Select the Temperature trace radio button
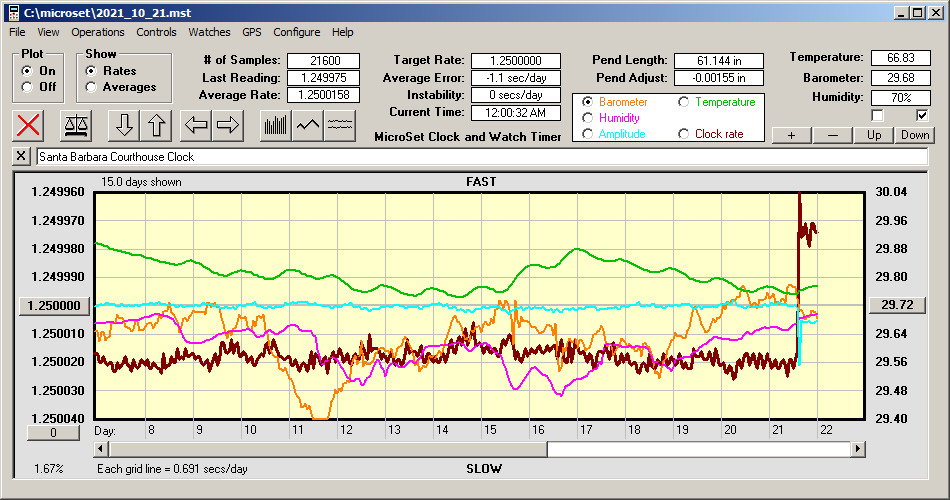 [x=683, y=102]
